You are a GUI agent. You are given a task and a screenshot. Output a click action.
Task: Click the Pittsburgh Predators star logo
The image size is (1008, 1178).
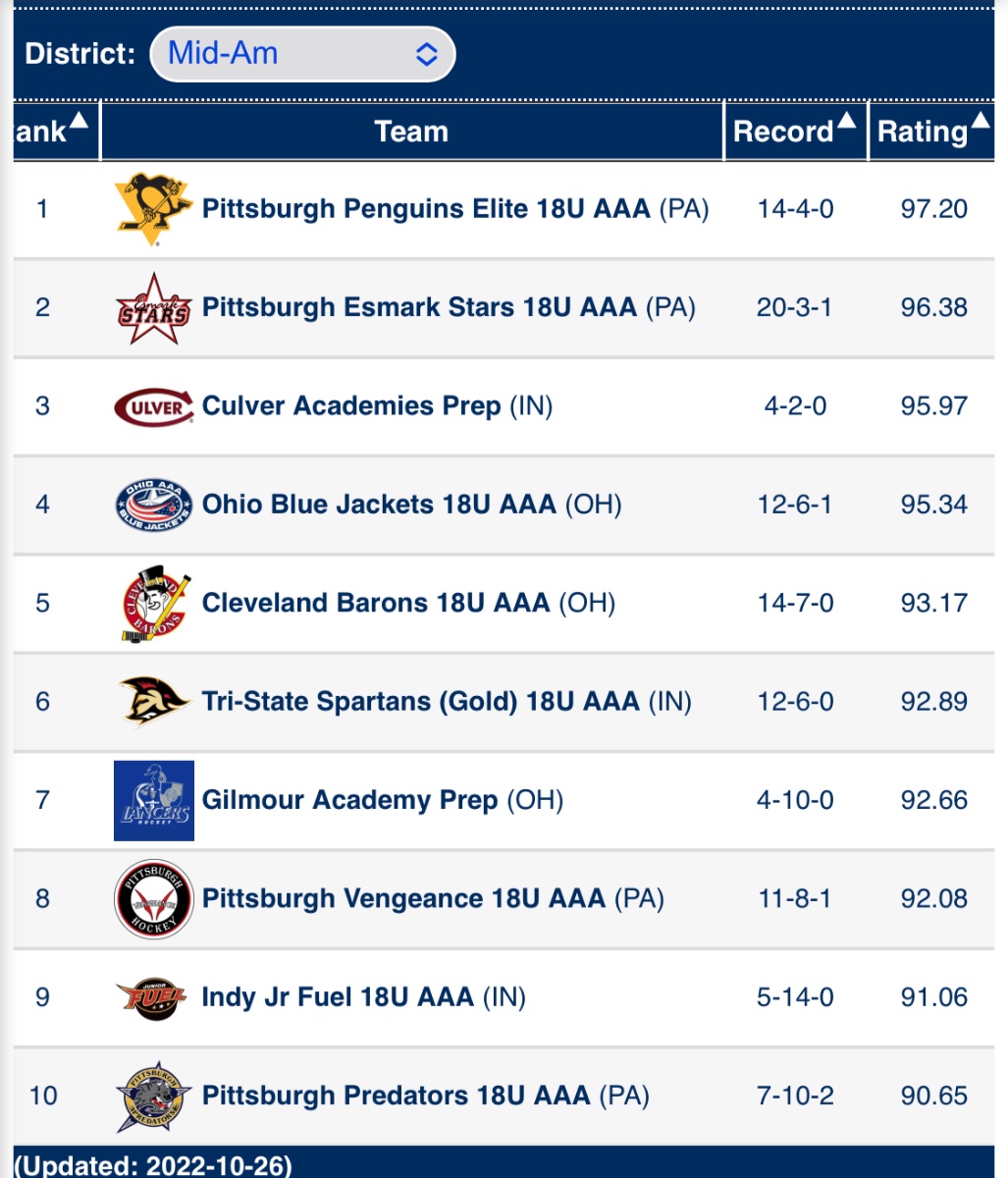153,1097
